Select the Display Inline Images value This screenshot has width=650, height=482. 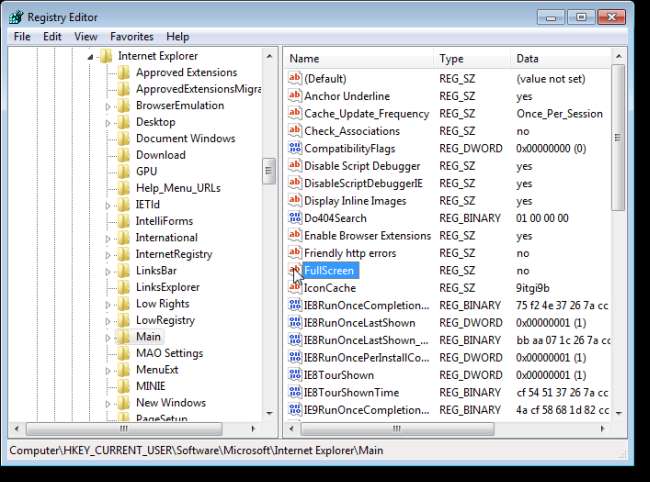coord(355,201)
